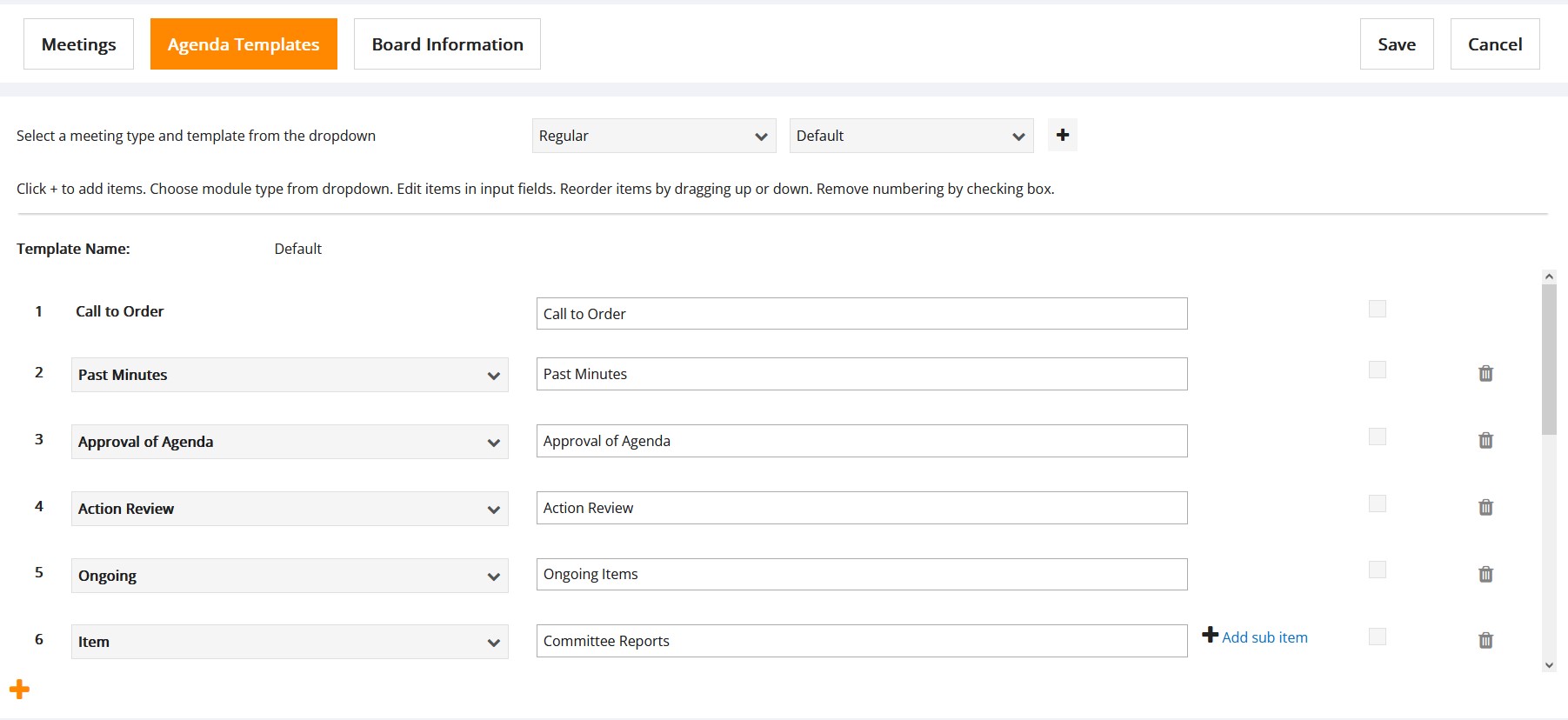Click the vertical scrollbar down arrow

(1549, 664)
